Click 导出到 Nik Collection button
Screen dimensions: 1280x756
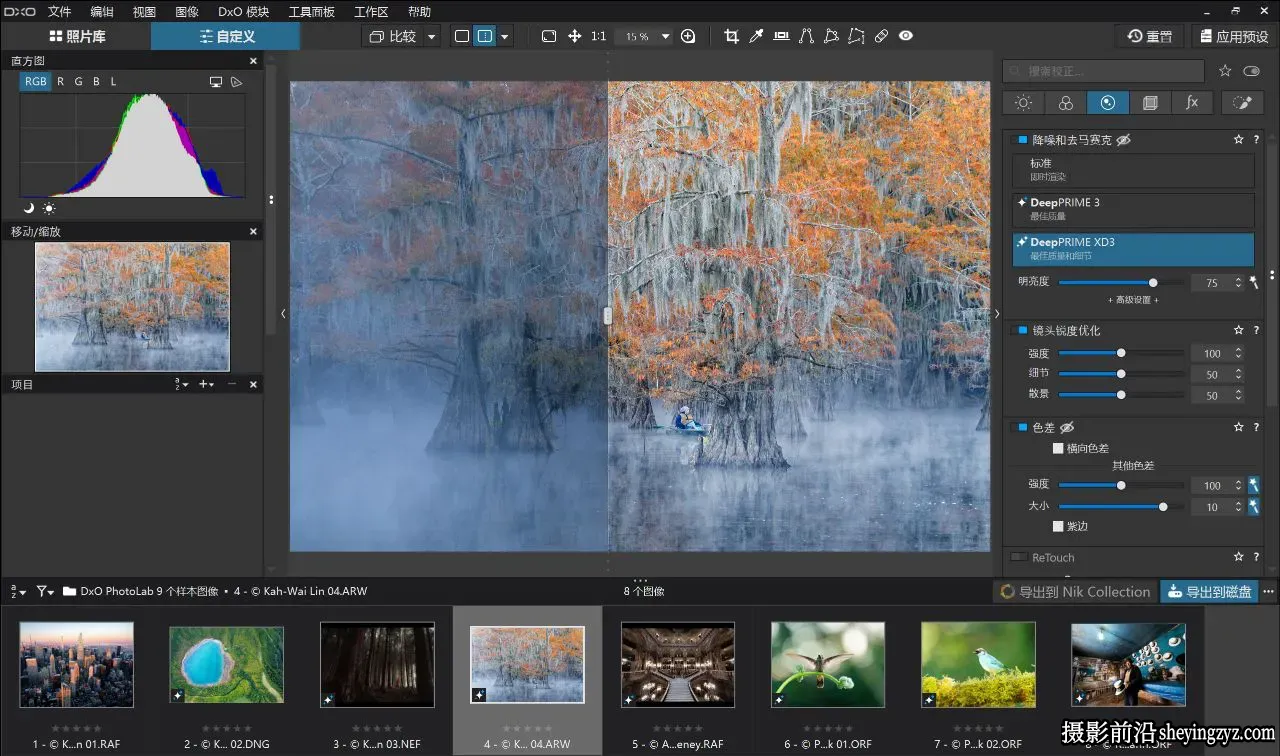(x=1075, y=592)
